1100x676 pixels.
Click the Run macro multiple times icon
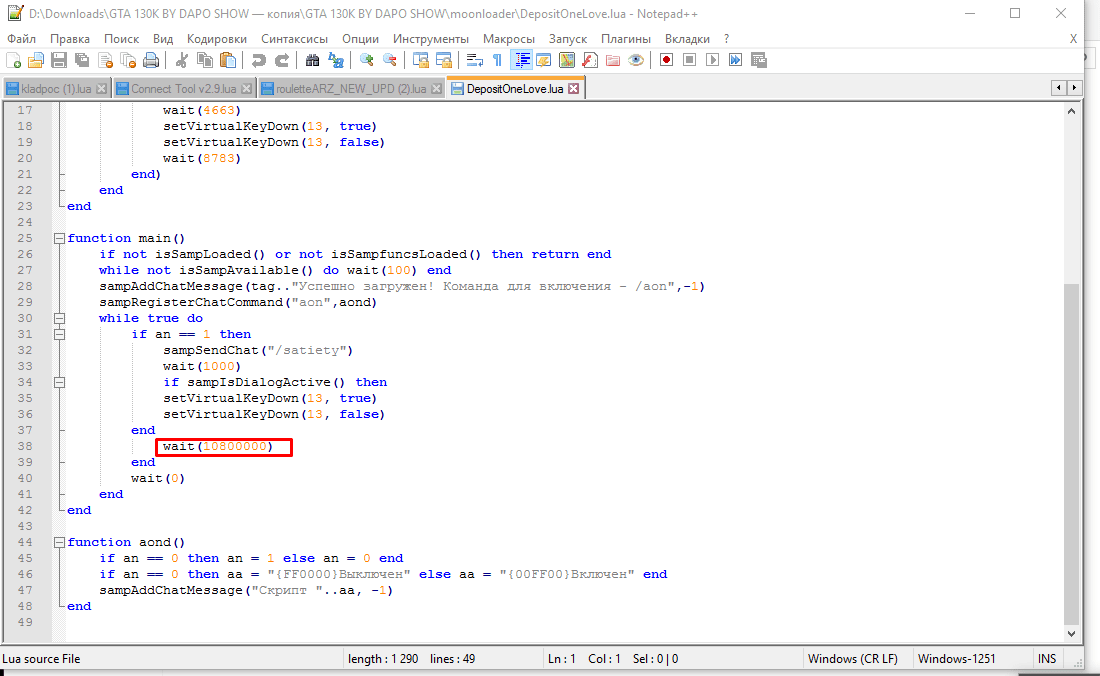735,60
